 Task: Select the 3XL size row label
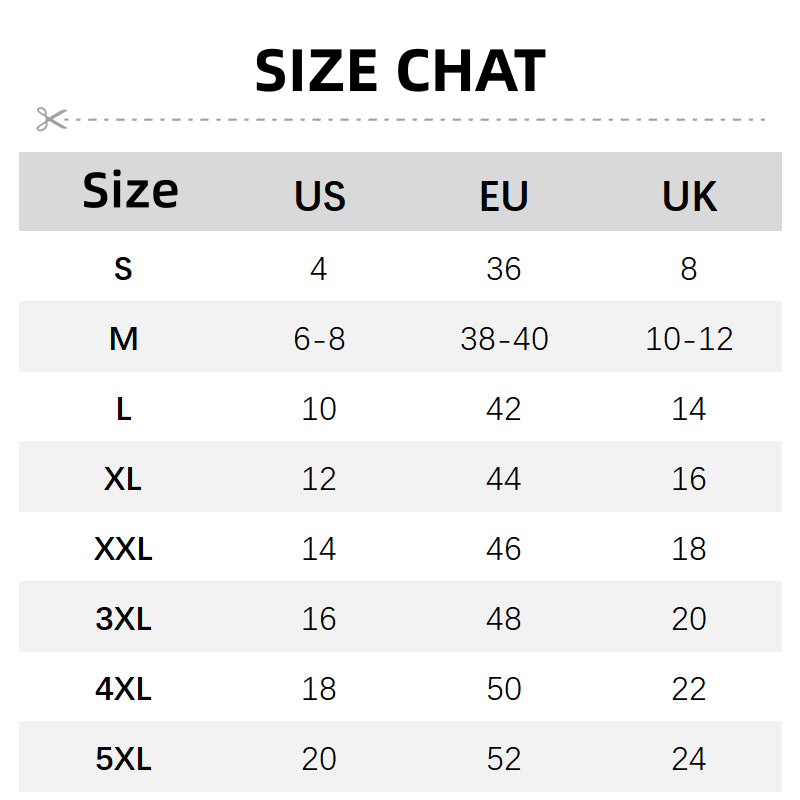123,619
